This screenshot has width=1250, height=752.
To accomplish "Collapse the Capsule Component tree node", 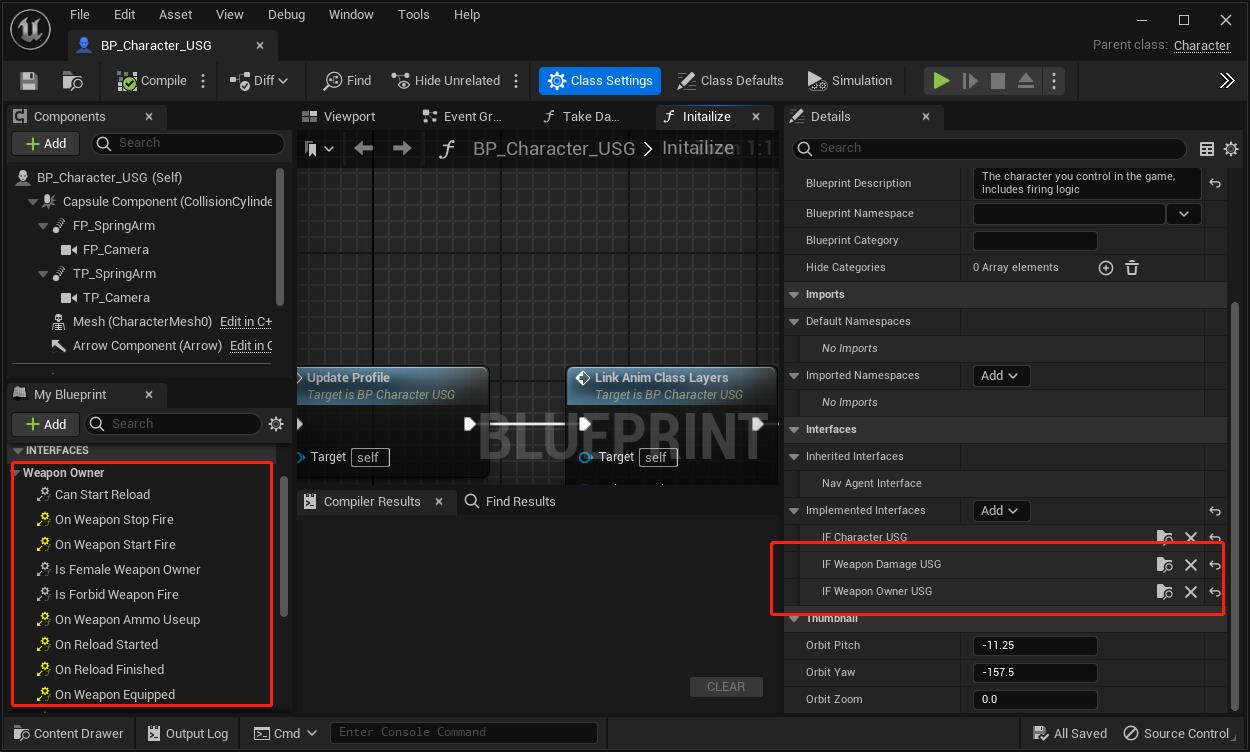I will click(x=34, y=202).
